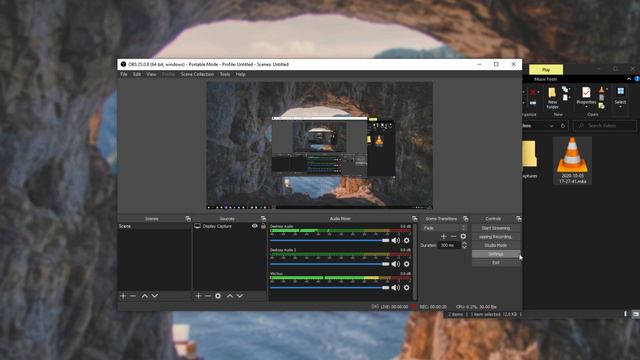Open transition properties with the gear icon
The image size is (640, 360).
(463, 236)
